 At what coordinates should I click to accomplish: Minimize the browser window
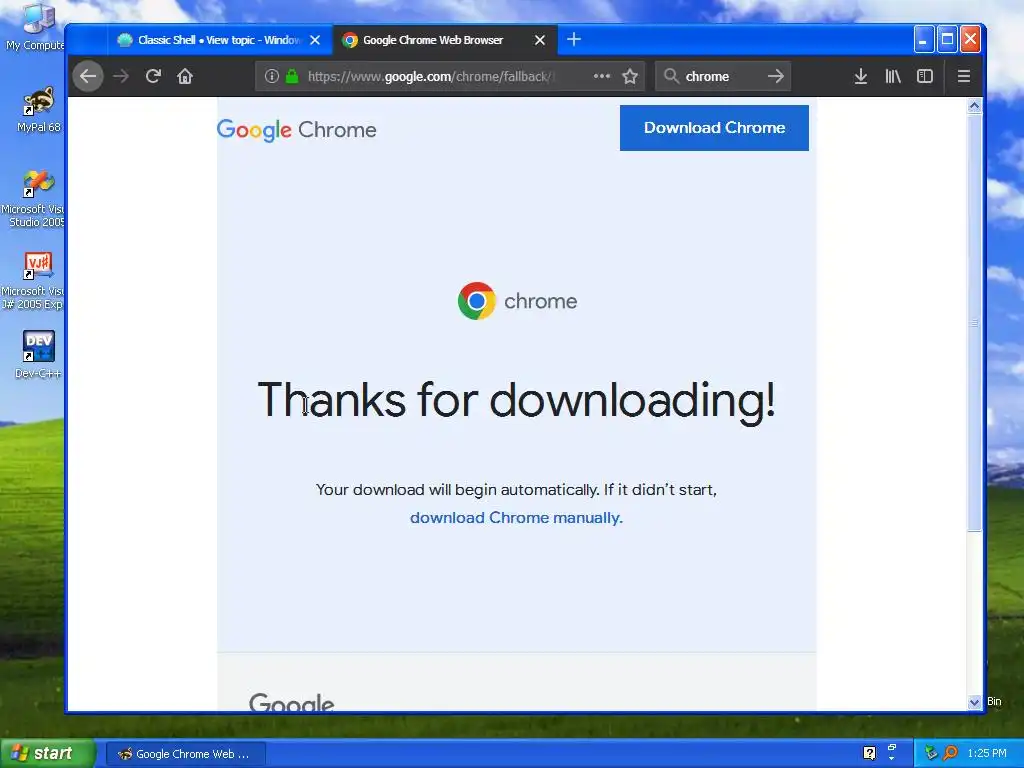(x=923, y=40)
